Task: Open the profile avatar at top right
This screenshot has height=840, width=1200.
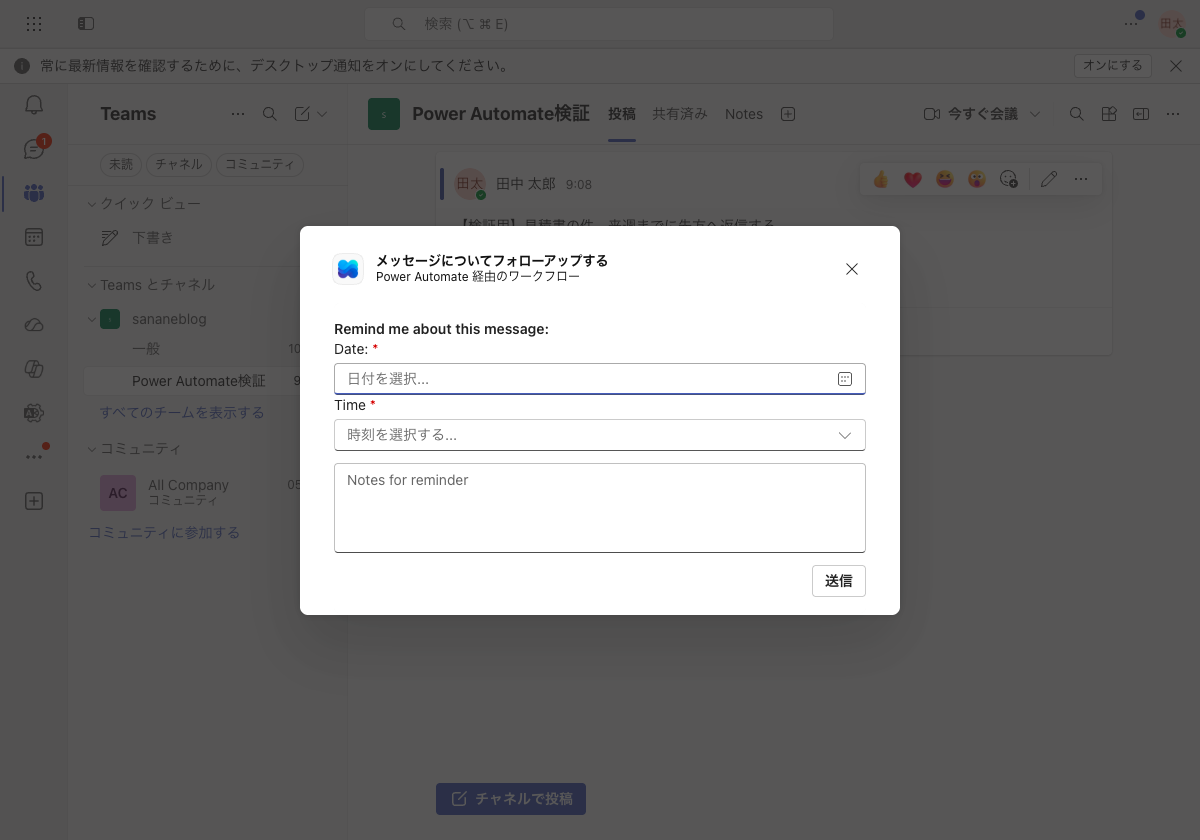Action: click(x=1171, y=23)
